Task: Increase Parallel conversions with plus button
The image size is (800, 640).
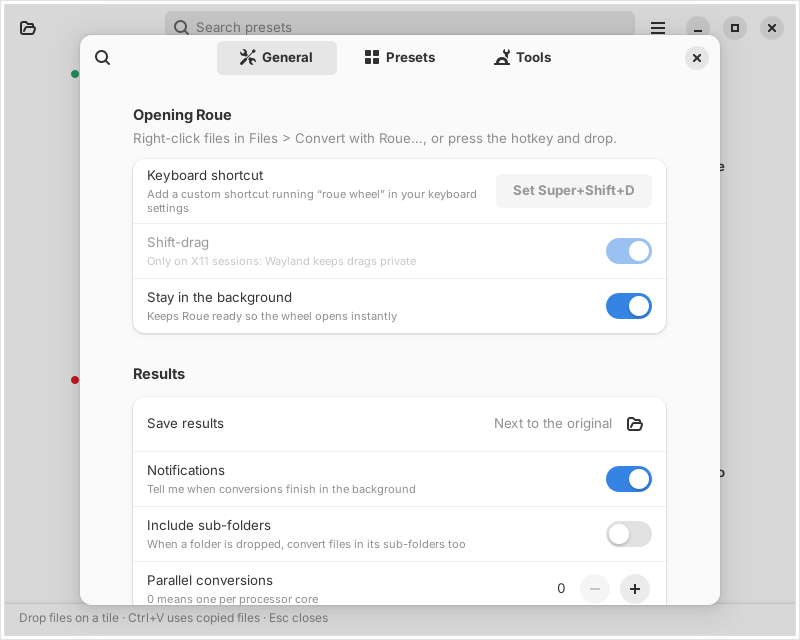Action: [635, 589]
